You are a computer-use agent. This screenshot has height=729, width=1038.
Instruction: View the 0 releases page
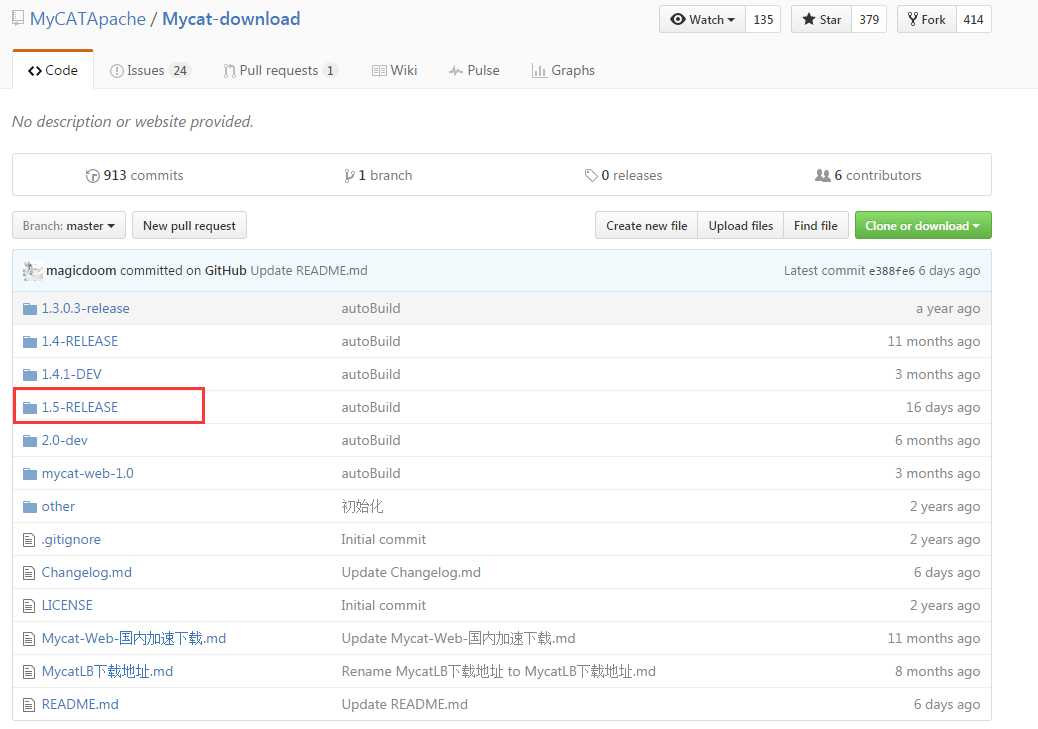(624, 175)
